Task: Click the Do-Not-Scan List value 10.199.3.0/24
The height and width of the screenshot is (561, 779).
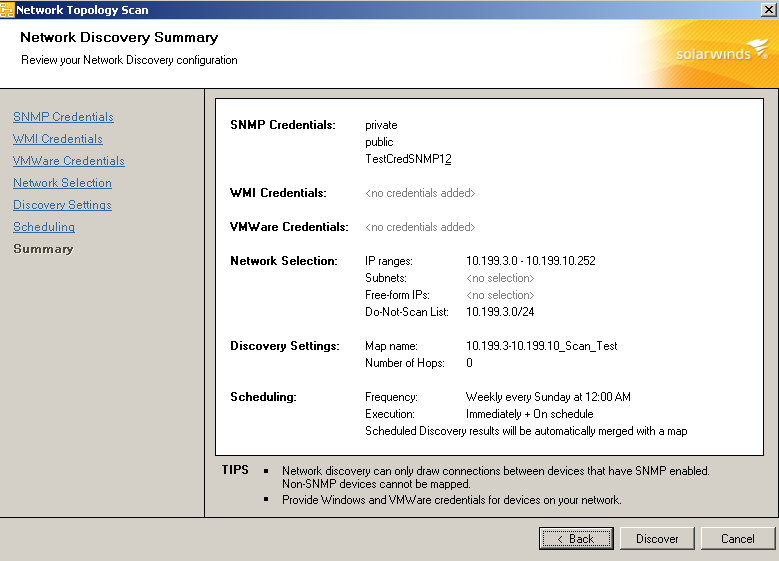Action: 501,312
